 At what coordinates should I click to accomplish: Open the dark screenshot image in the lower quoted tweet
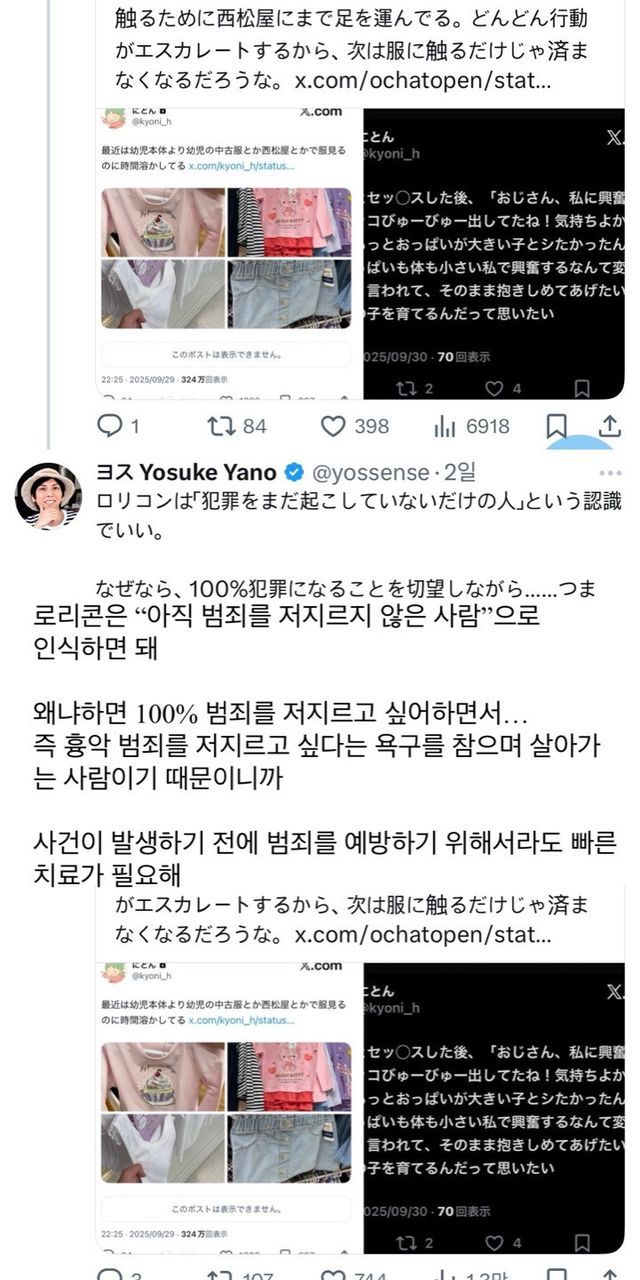click(493, 1108)
